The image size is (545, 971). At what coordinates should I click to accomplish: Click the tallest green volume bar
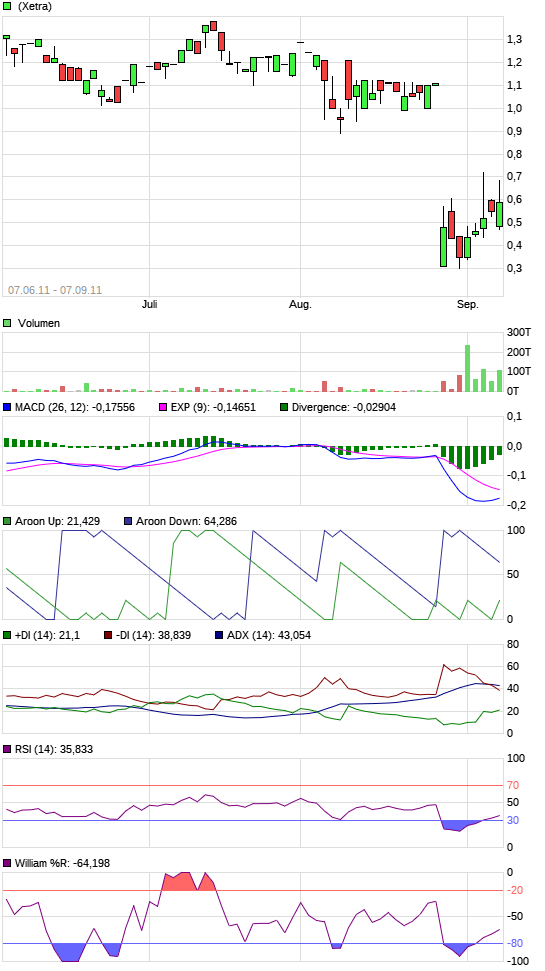pos(468,368)
